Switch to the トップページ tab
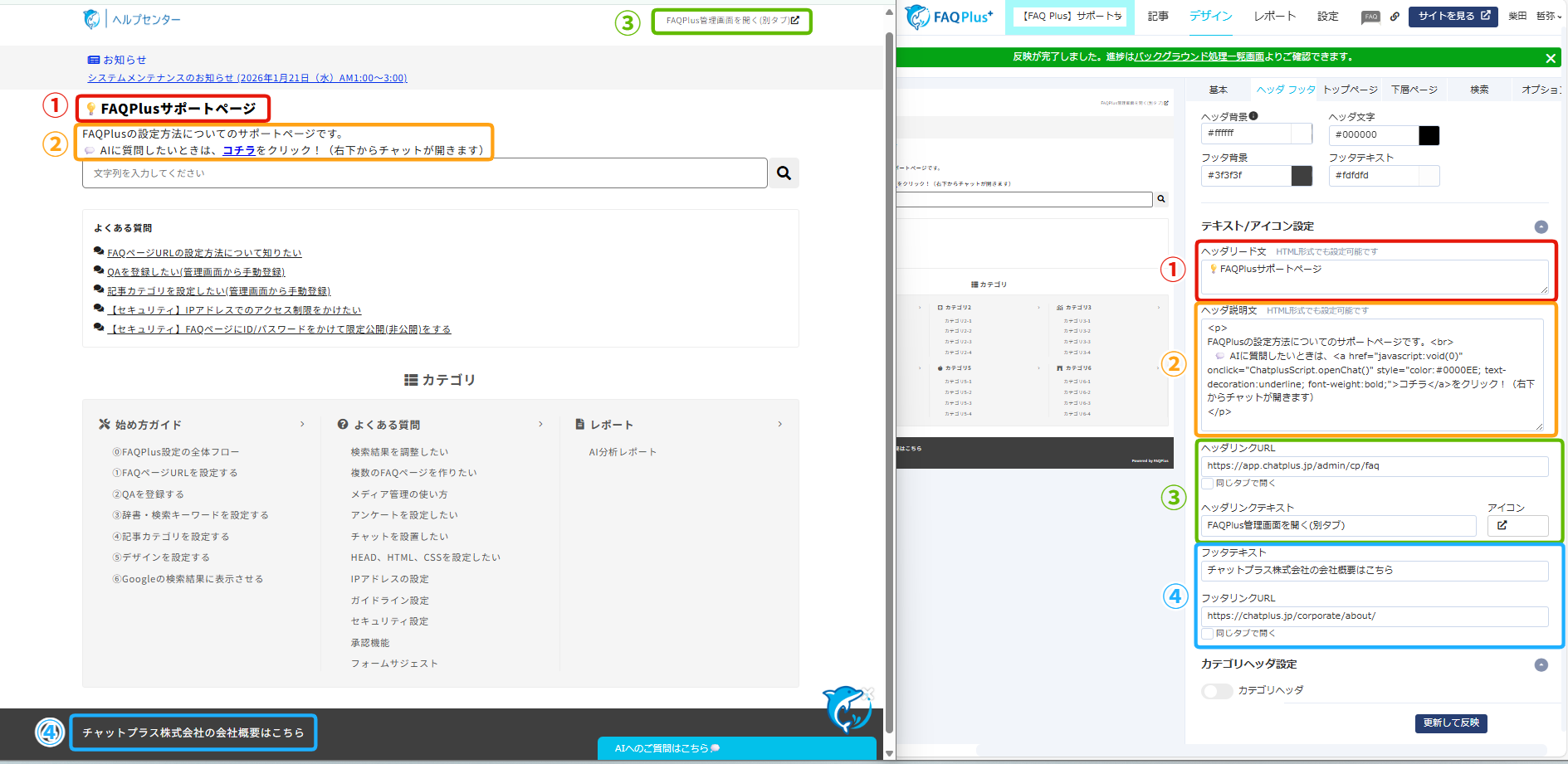The image size is (1568, 764). coord(1350,90)
